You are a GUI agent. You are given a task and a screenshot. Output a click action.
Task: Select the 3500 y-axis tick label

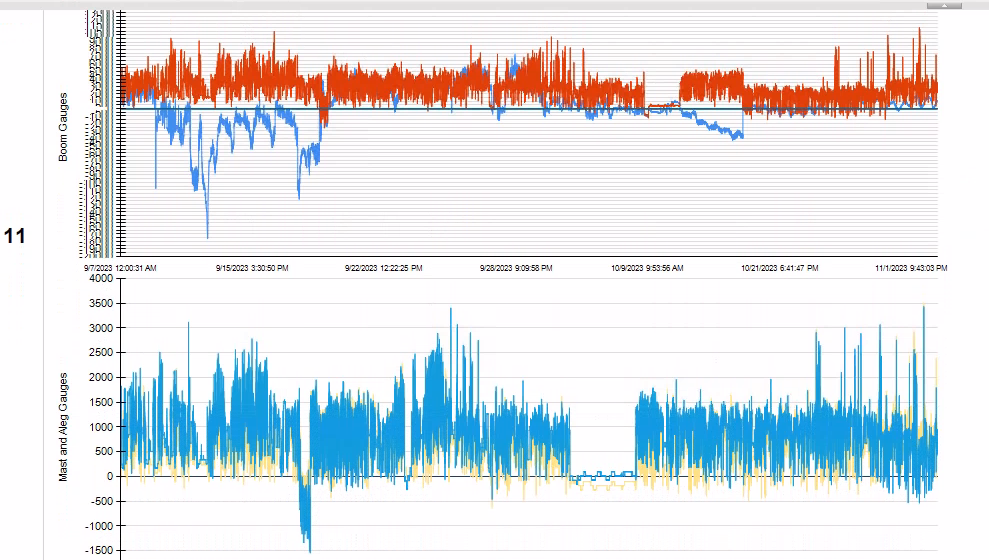click(x=103, y=304)
